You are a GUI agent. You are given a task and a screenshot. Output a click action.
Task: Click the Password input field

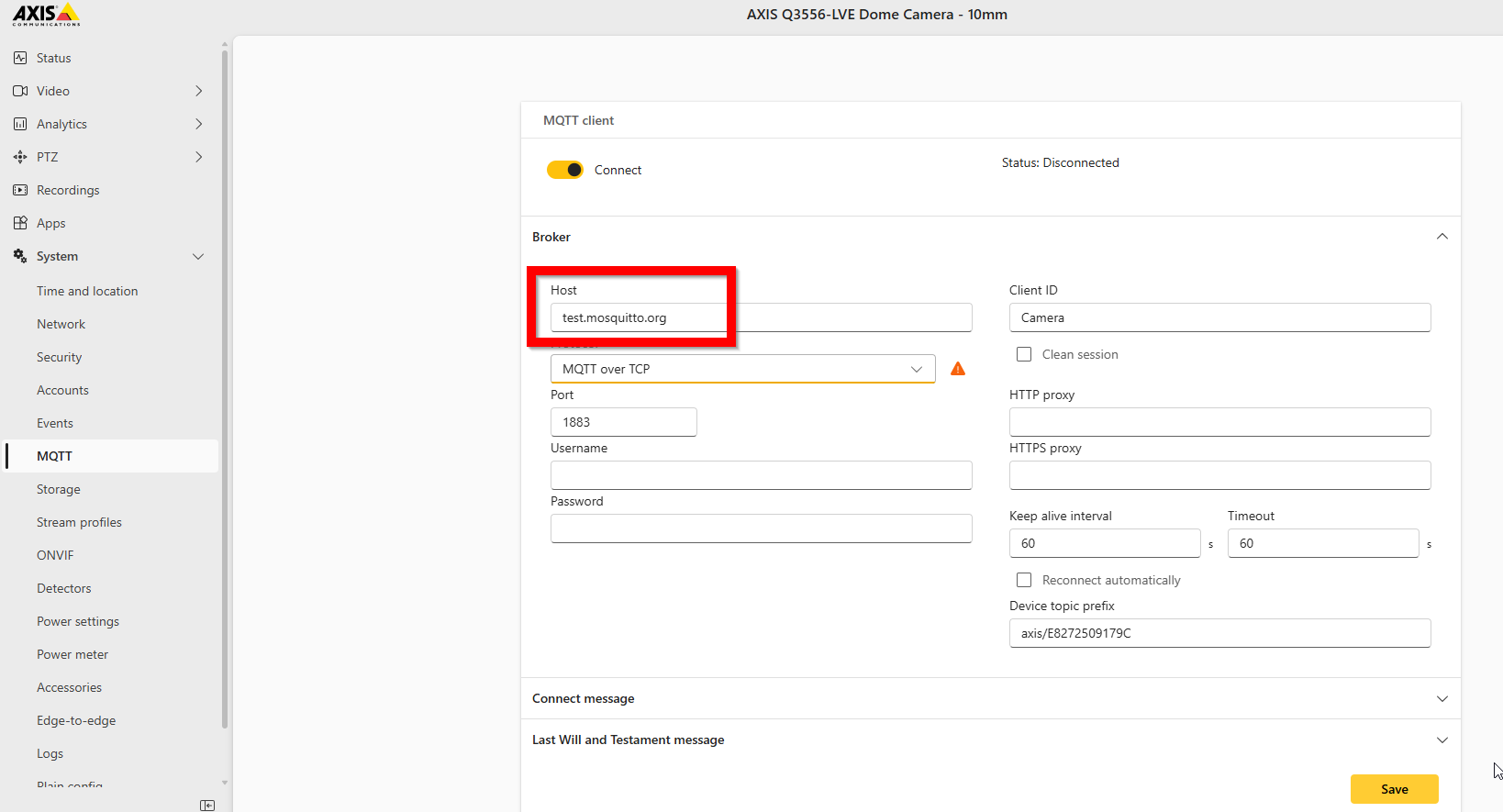[762, 528]
